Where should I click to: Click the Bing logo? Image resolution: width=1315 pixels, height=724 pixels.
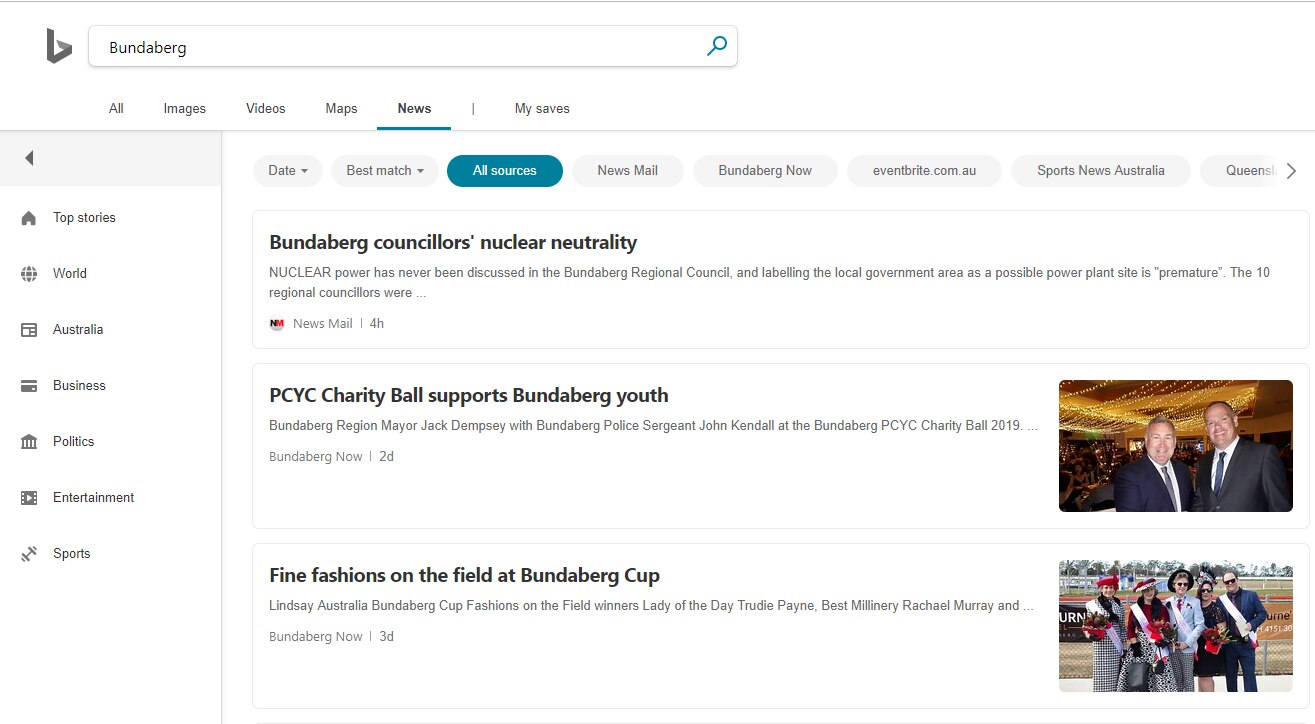[58, 46]
